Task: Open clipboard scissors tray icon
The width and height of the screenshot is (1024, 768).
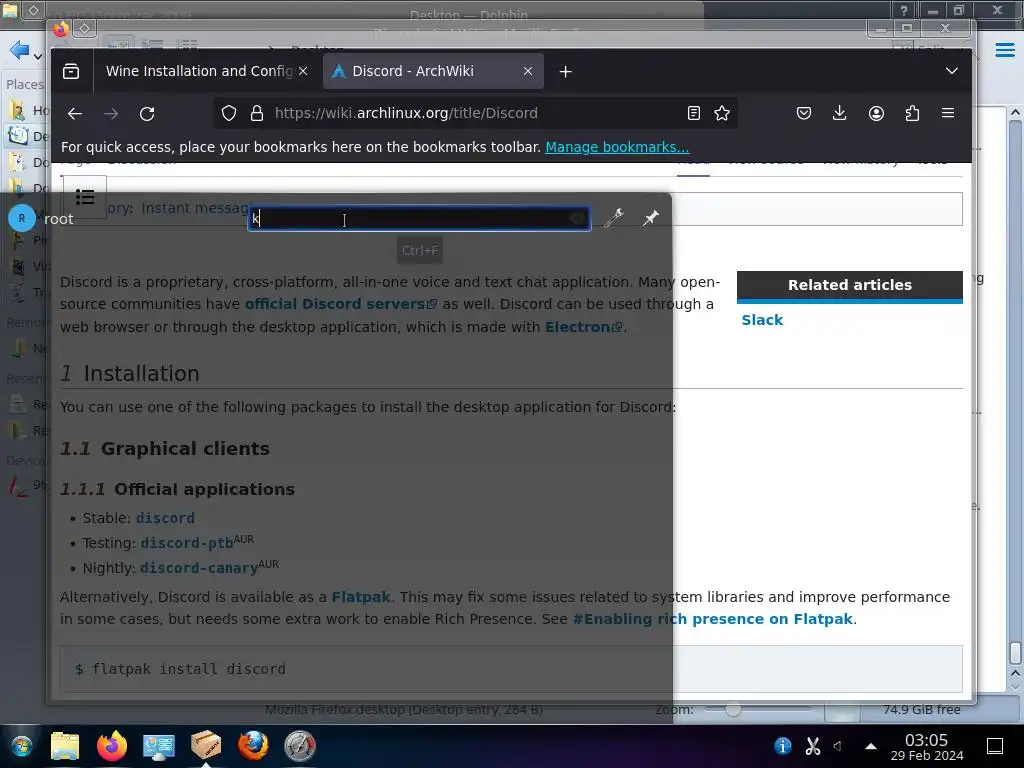Action: point(812,746)
